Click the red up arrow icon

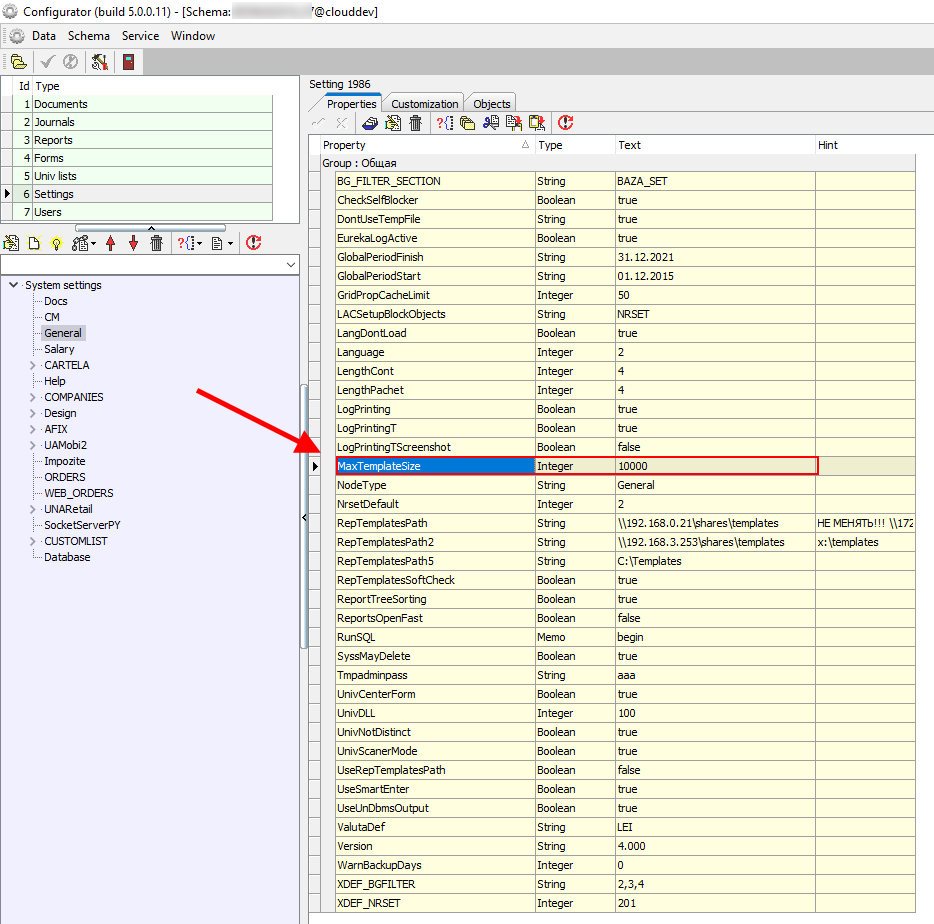110,243
